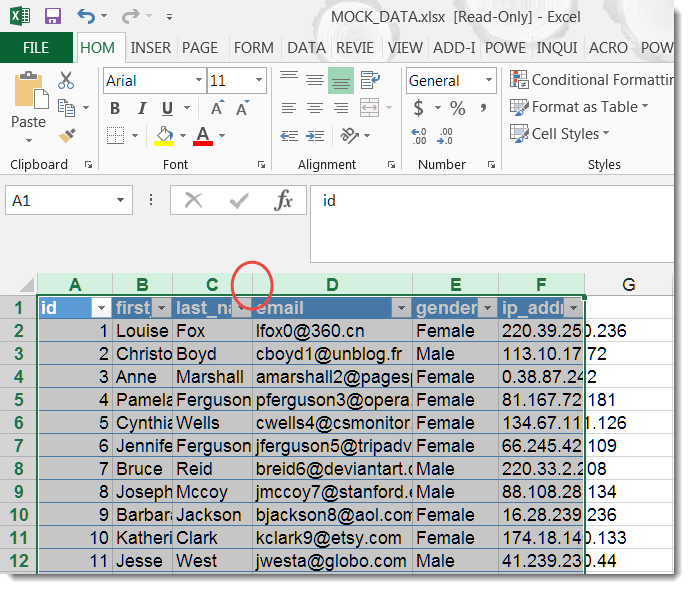The height and width of the screenshot is (589, 689).
Task: Click the Redo arrow icon
Action: pyautogui.click(x=130, y=17)
